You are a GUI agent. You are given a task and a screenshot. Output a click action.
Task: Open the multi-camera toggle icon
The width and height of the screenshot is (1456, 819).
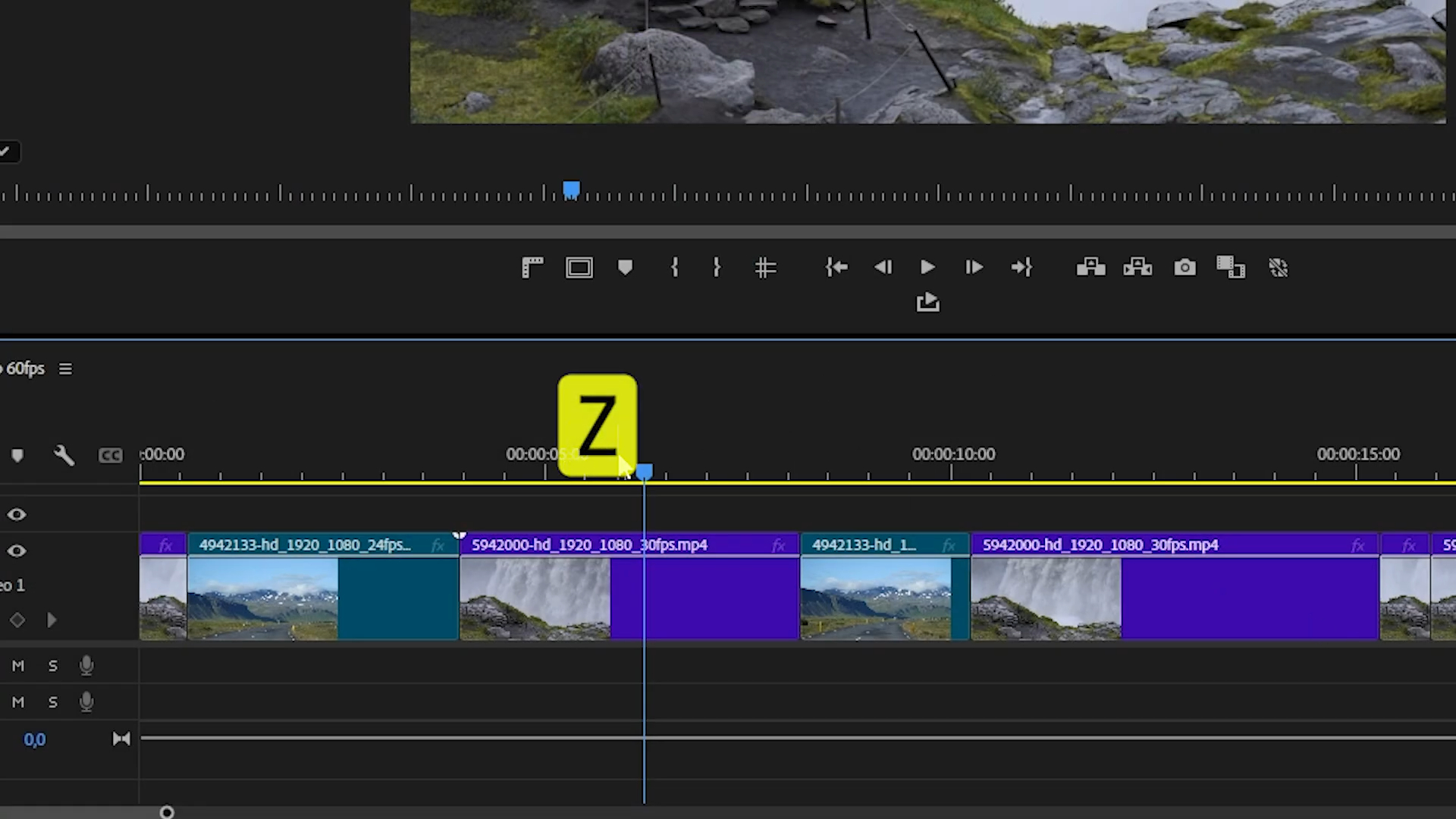click(1230, 267)
